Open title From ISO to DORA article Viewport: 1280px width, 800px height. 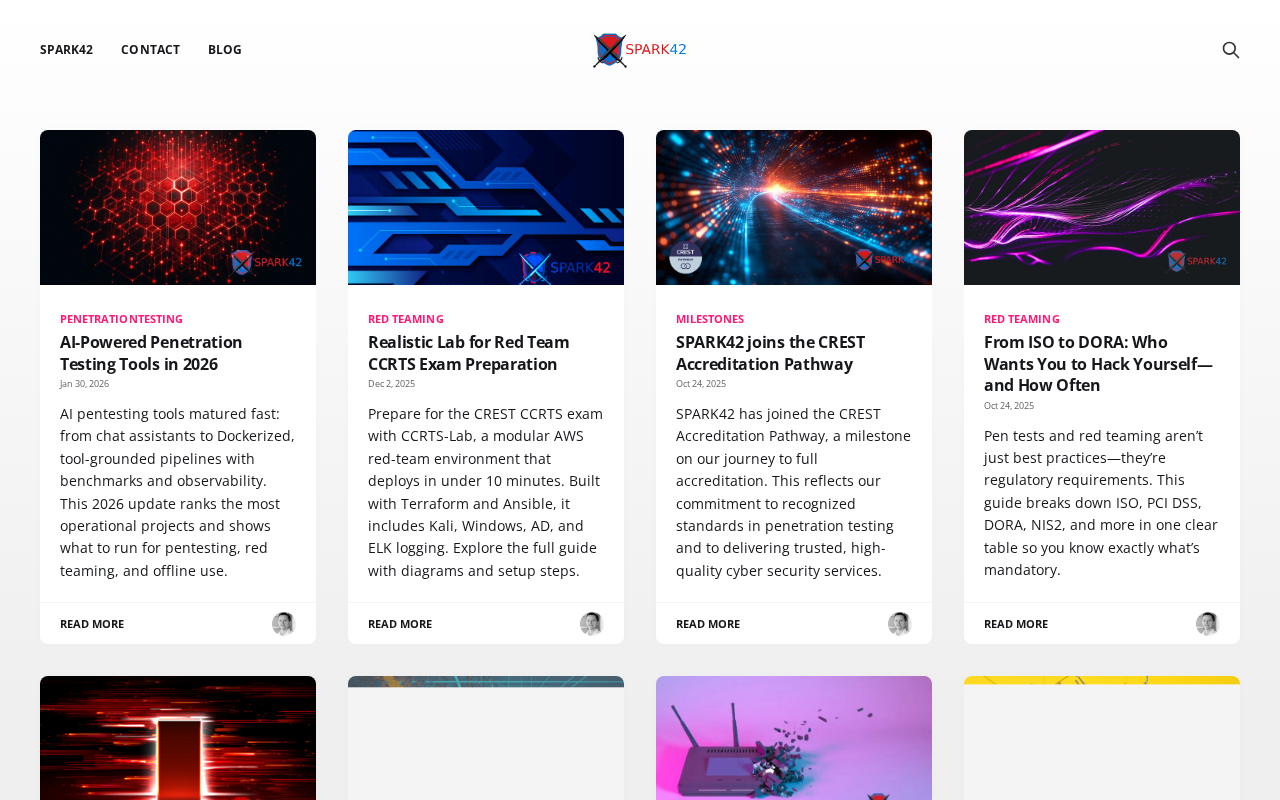tap(1098, 364)
